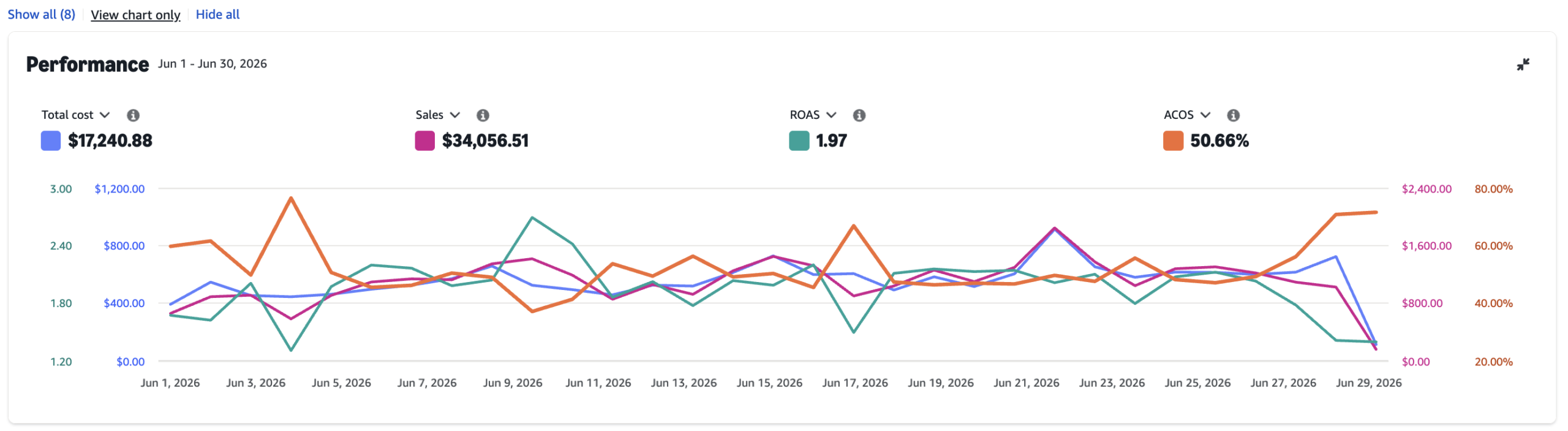The image size is (1568, 431).
Task: Click the Jun 9, 2026 axis label
Action: [x=513, y=383]
